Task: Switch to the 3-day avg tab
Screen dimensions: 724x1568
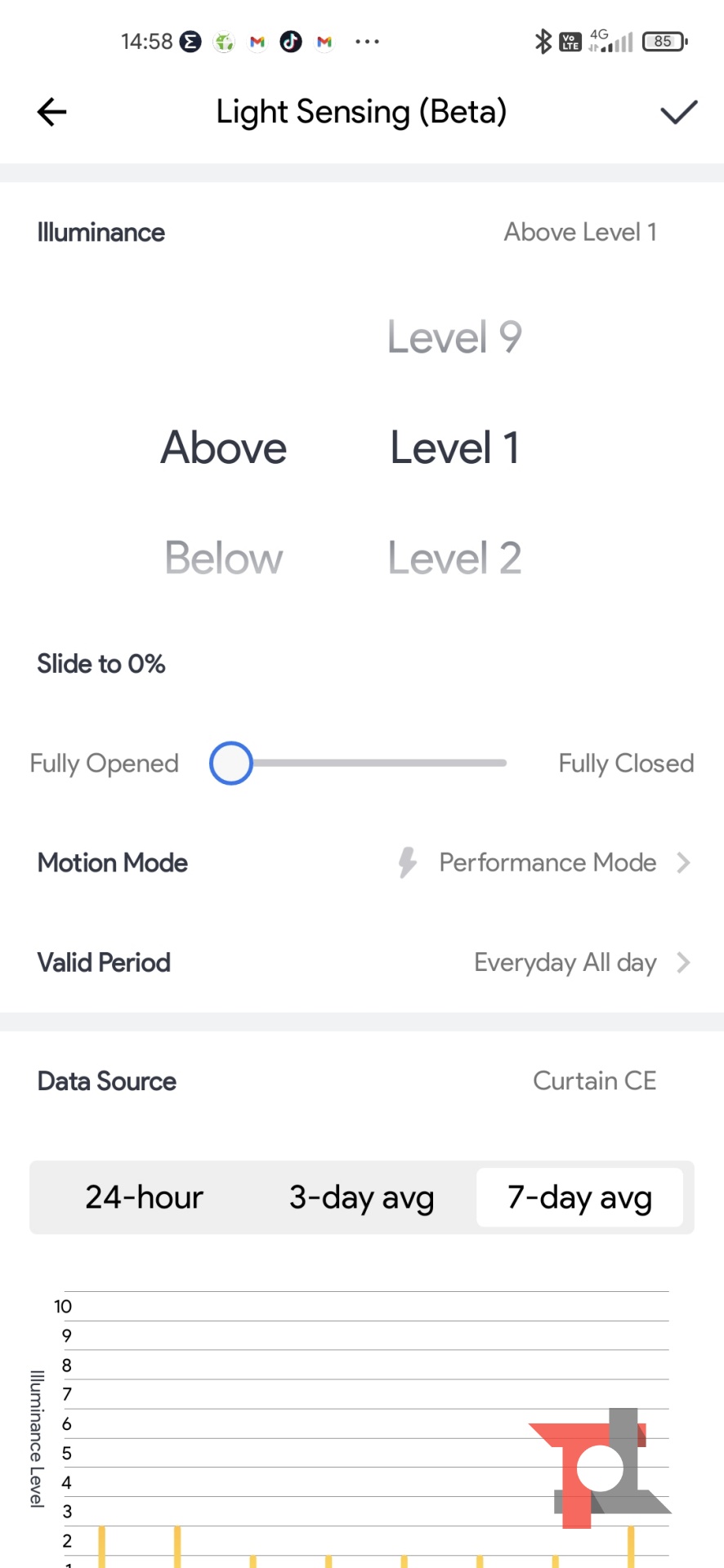Action: 361,1197
